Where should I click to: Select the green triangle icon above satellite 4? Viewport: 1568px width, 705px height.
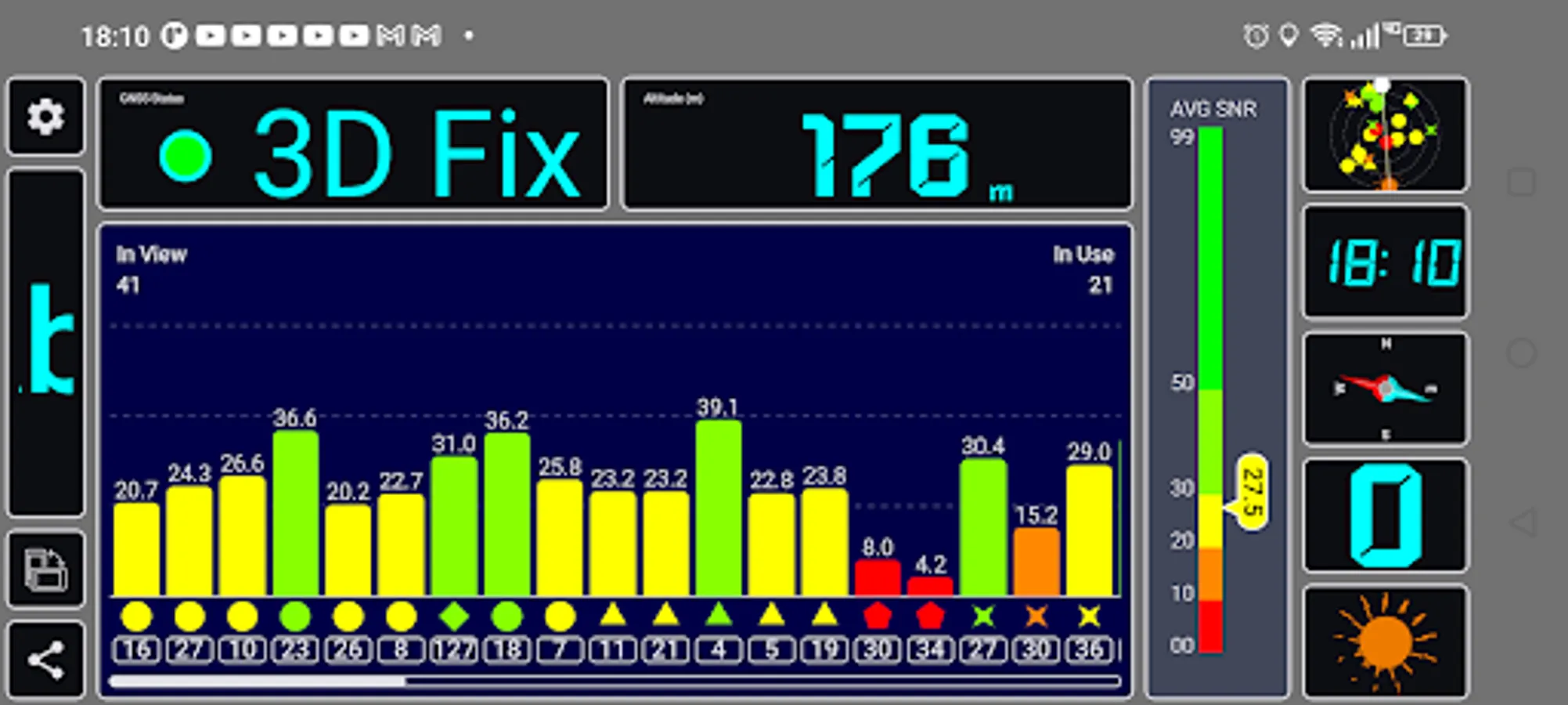(719, 615)
